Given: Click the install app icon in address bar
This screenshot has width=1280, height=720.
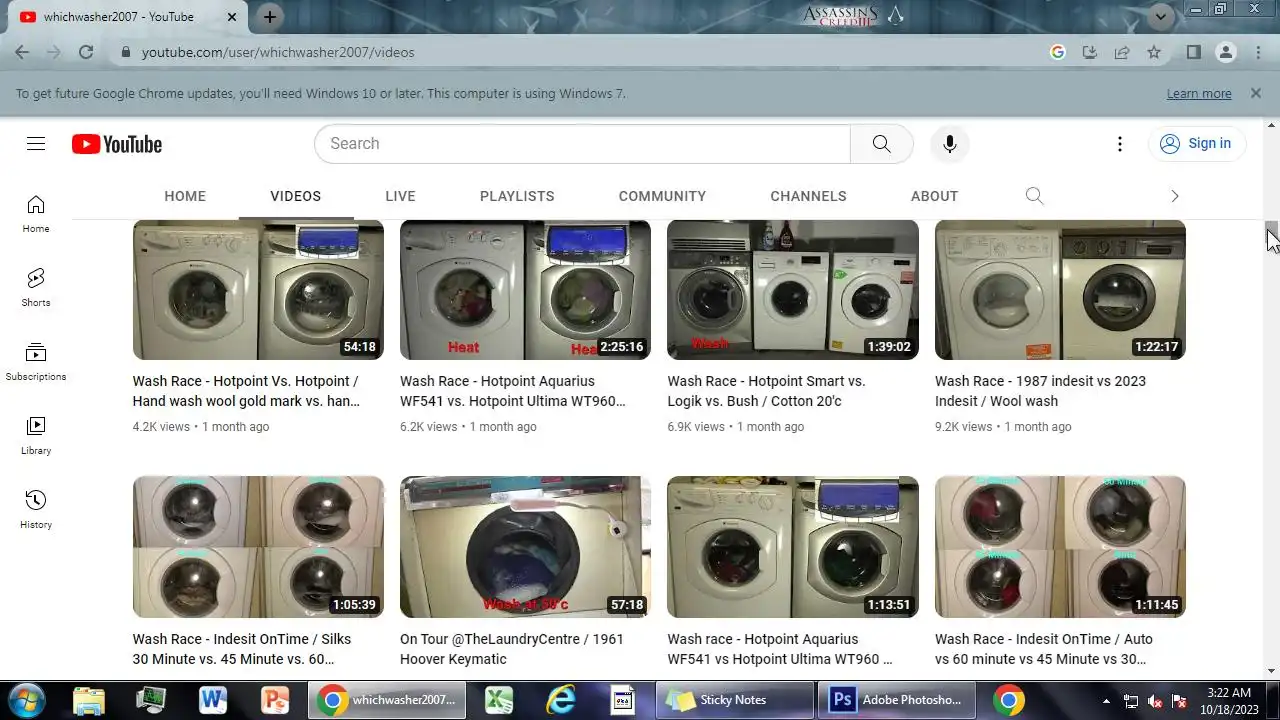Looking at the screenshot, I should pos(1090,52).
